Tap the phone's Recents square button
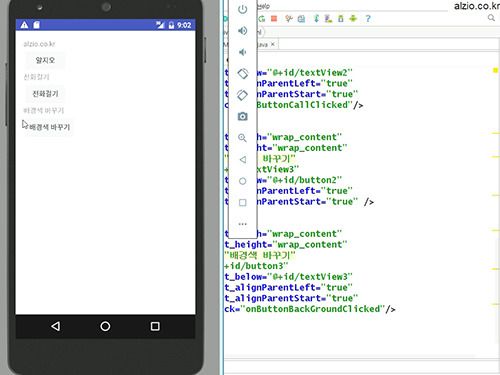The width and height of the screenshot is (500, 375). [x=155, y=326]
